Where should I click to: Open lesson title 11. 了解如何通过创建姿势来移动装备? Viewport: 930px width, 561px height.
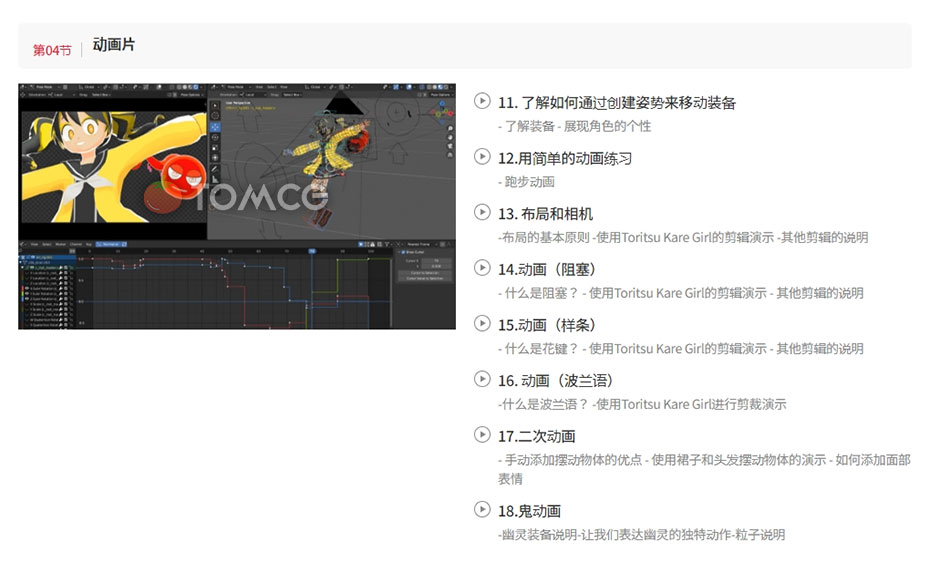617,103
